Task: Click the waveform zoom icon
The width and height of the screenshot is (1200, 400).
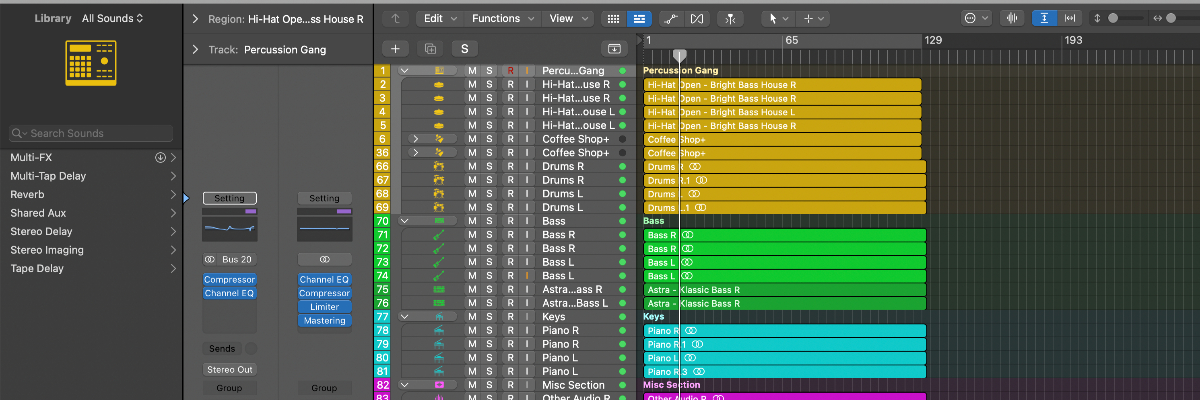Action: (1013, 18)
